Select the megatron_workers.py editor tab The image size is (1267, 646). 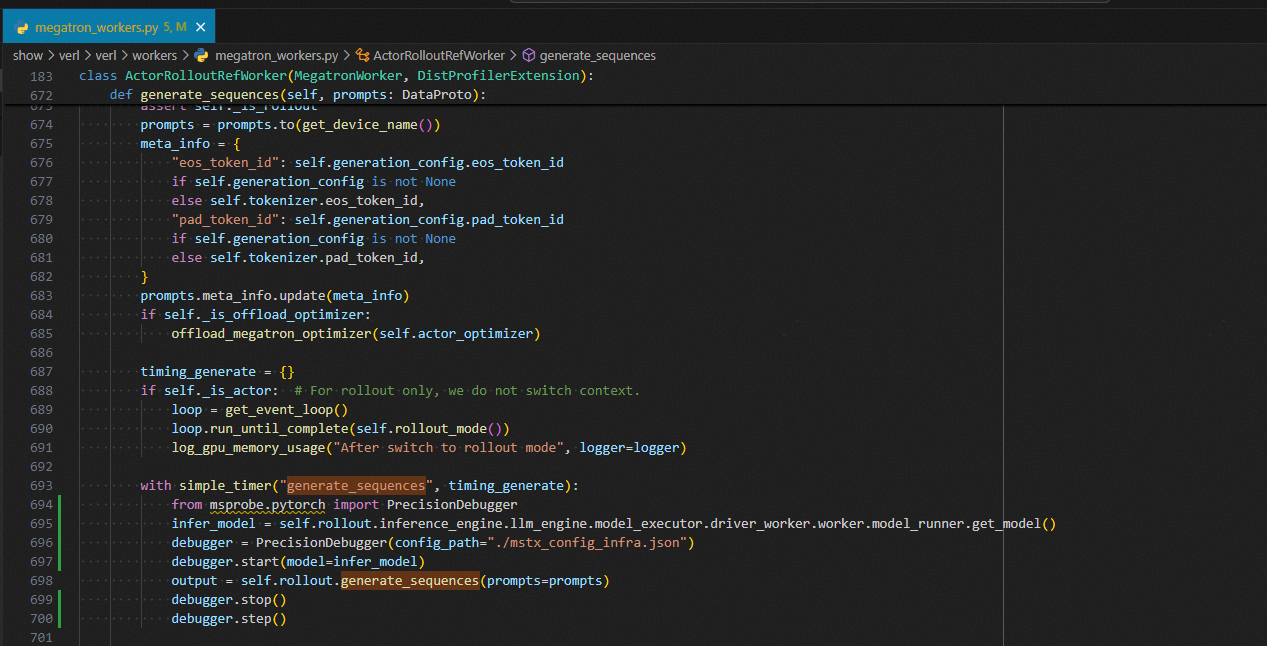(x=108, y=27)
